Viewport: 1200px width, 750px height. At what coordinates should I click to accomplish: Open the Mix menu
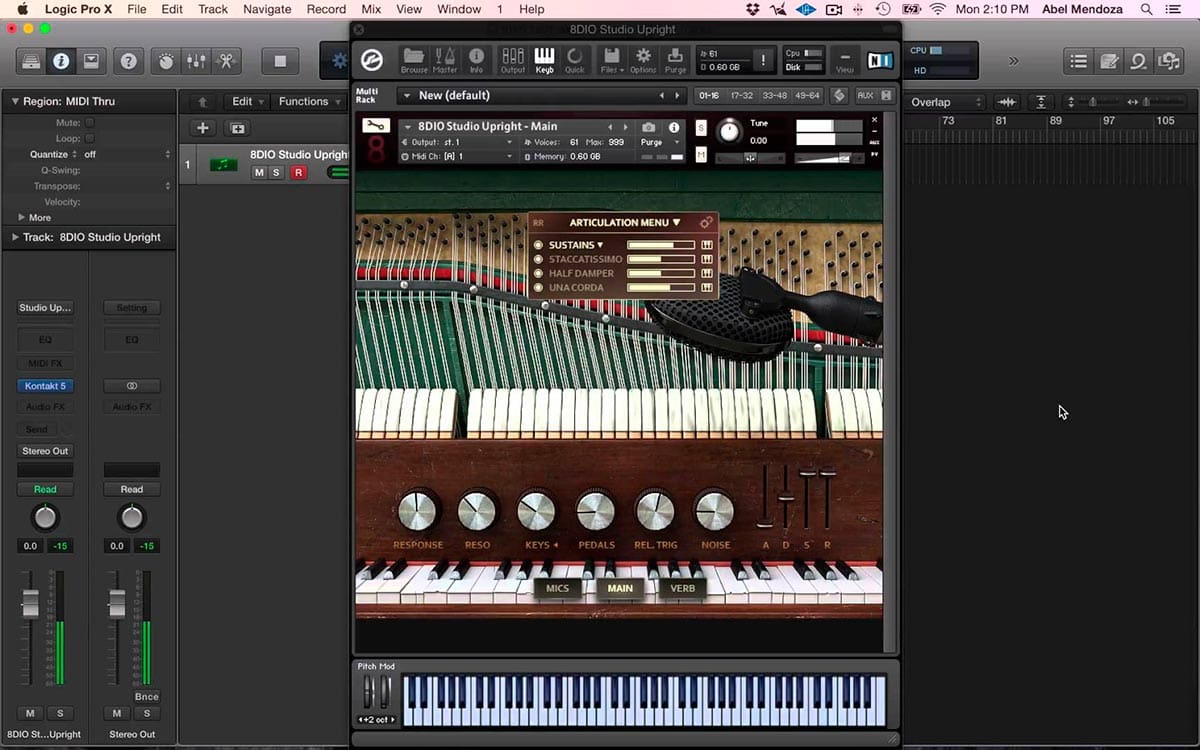coord(371,9)
